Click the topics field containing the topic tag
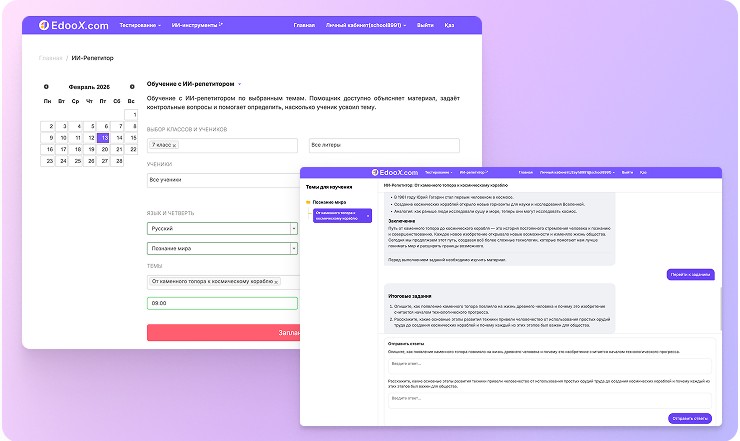This screenshot has height=441, width=740. pos(223,282)
